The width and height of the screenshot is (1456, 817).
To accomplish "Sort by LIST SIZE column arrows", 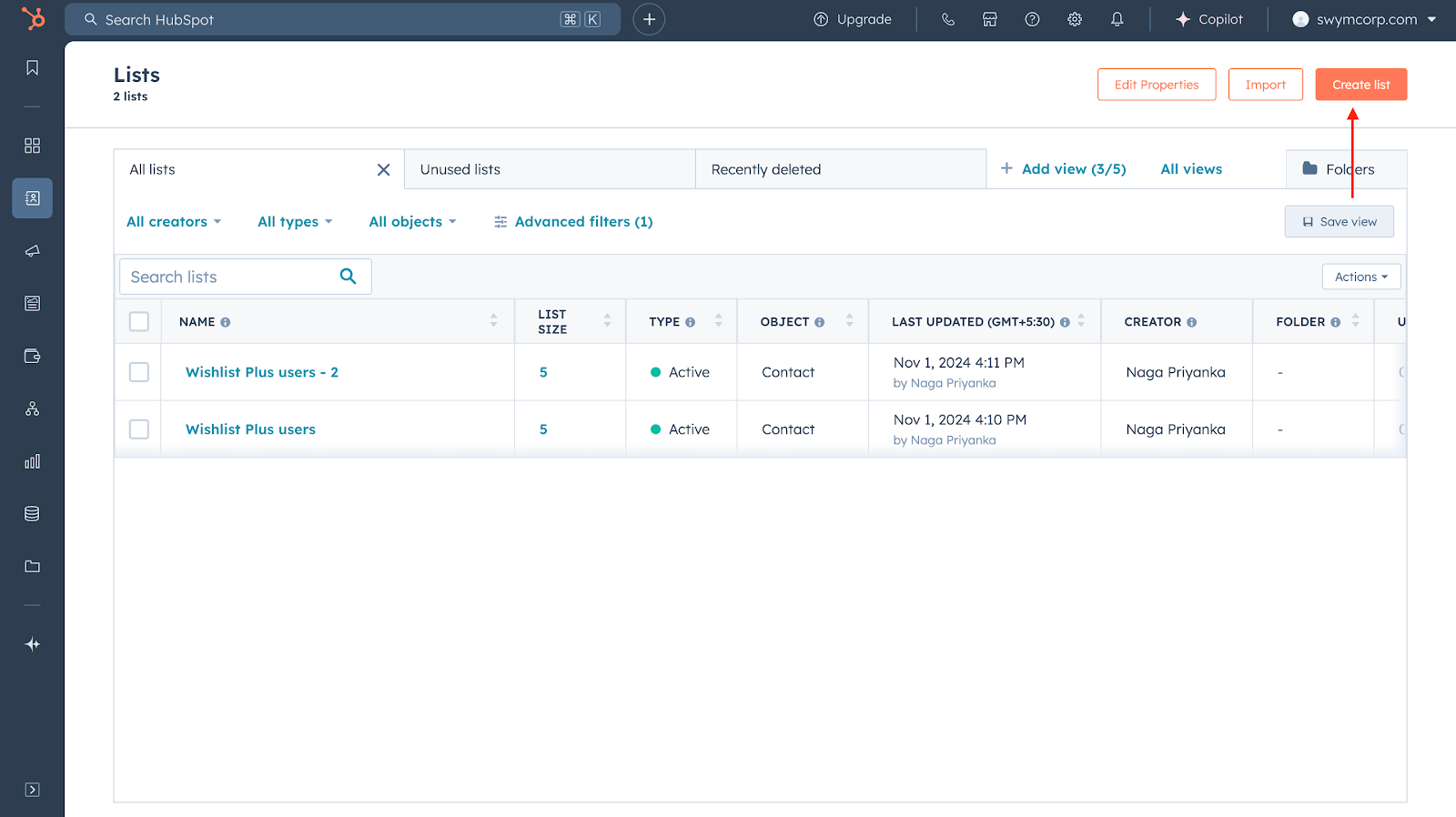I will click(608, 320).
